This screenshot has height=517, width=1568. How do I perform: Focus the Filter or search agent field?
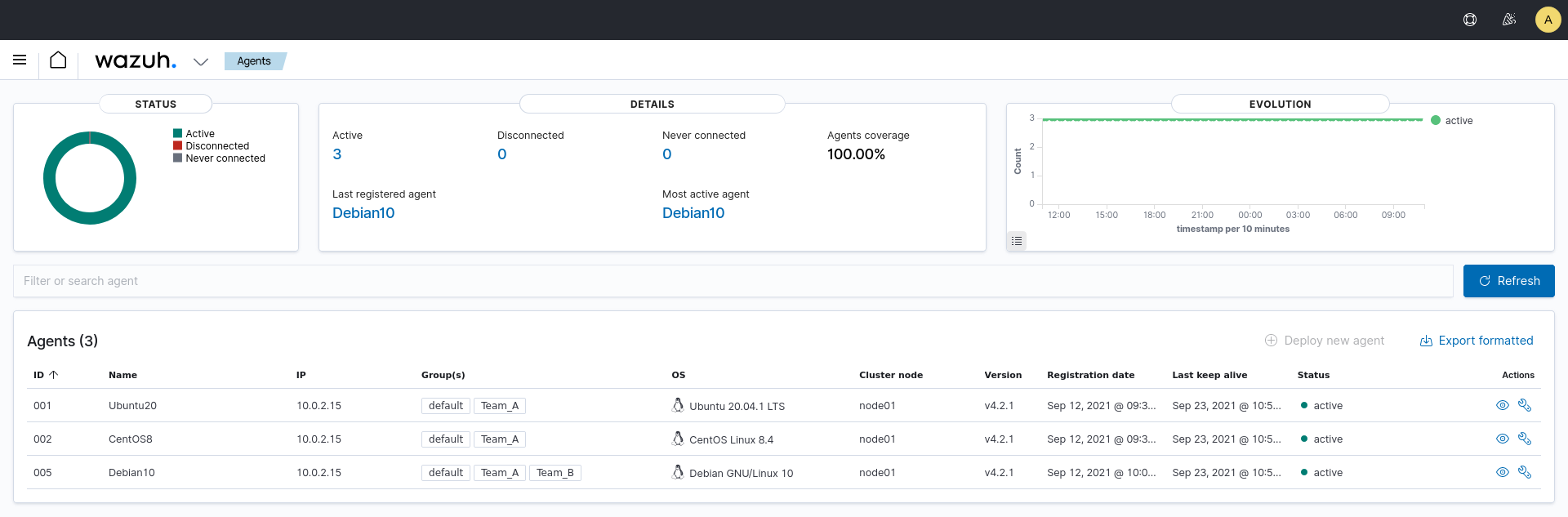[x=733, y=281]
